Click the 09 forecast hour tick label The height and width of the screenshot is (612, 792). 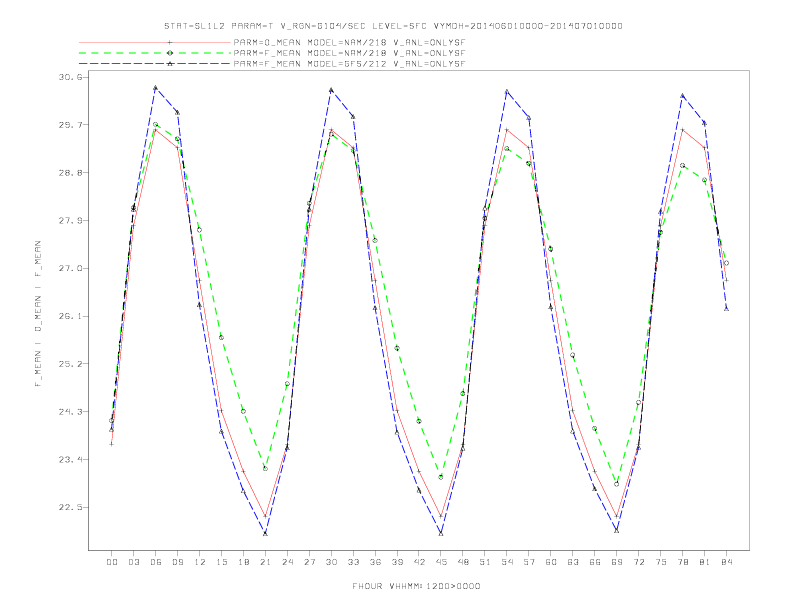tap(178, 562)
